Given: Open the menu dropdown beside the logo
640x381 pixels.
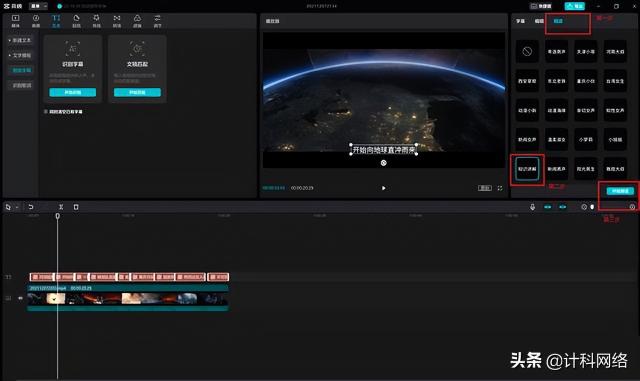Looking at the screenshot, I should pos(39,6).
